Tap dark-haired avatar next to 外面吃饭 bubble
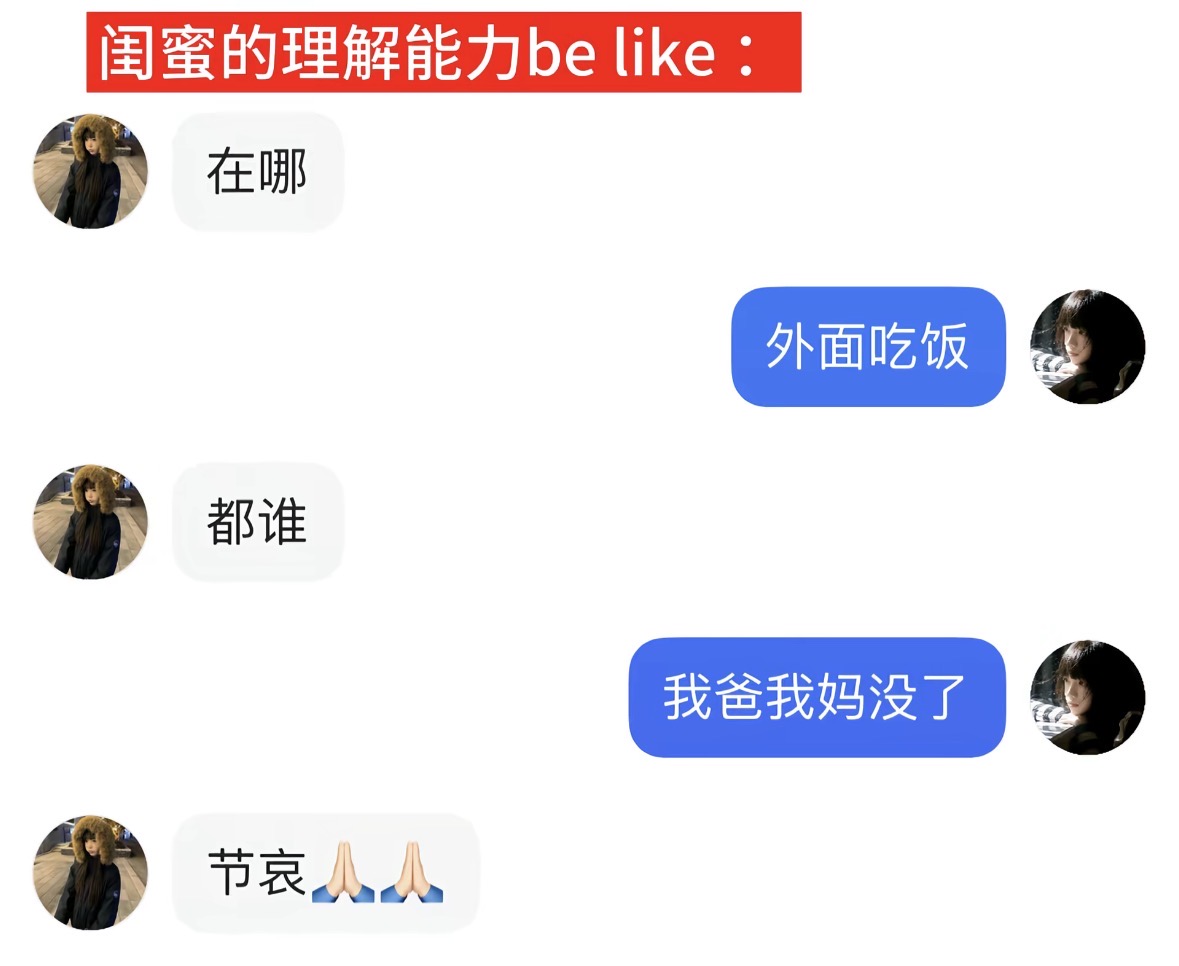This screenshot has width=1179, height=966. click(x=1087, y=347)
